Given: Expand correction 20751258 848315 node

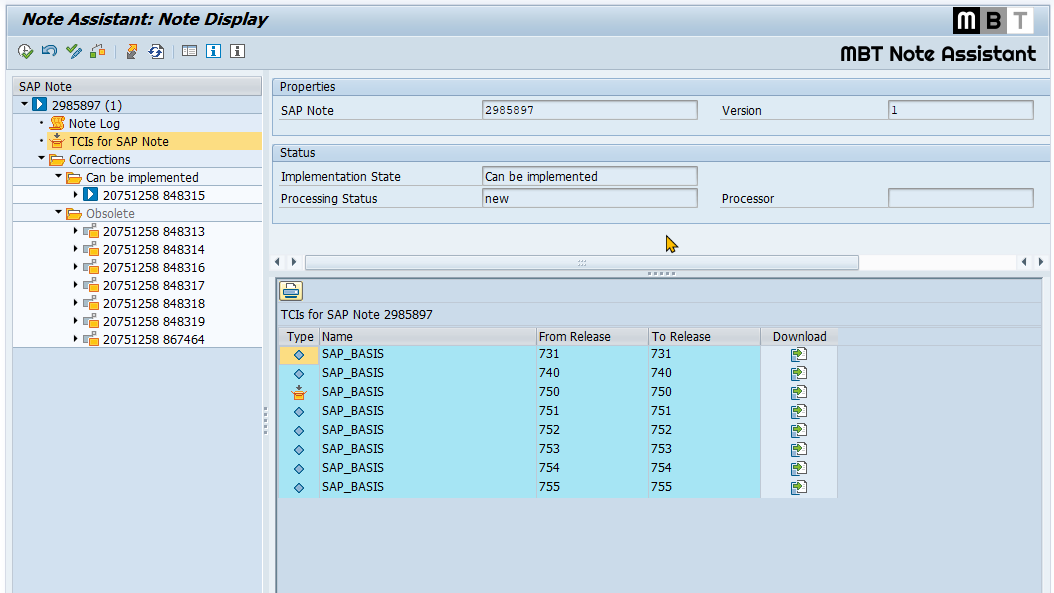Looking at the screenshot, I should tap(76, 195).
